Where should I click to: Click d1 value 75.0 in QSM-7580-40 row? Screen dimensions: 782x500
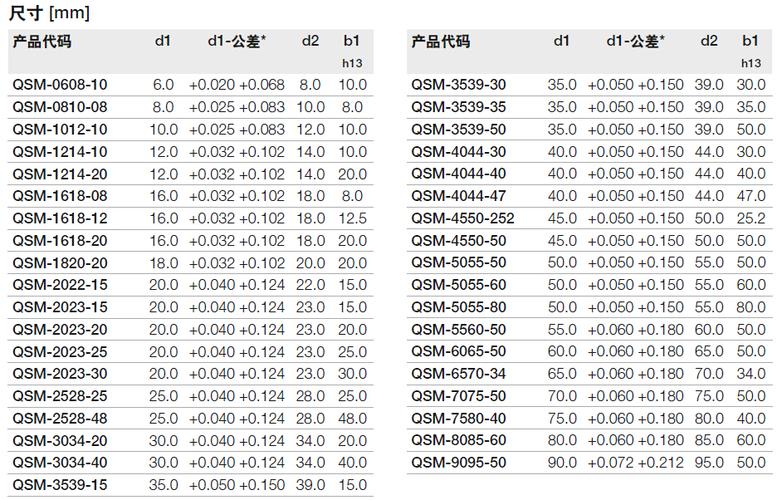(x=562, y=419)
